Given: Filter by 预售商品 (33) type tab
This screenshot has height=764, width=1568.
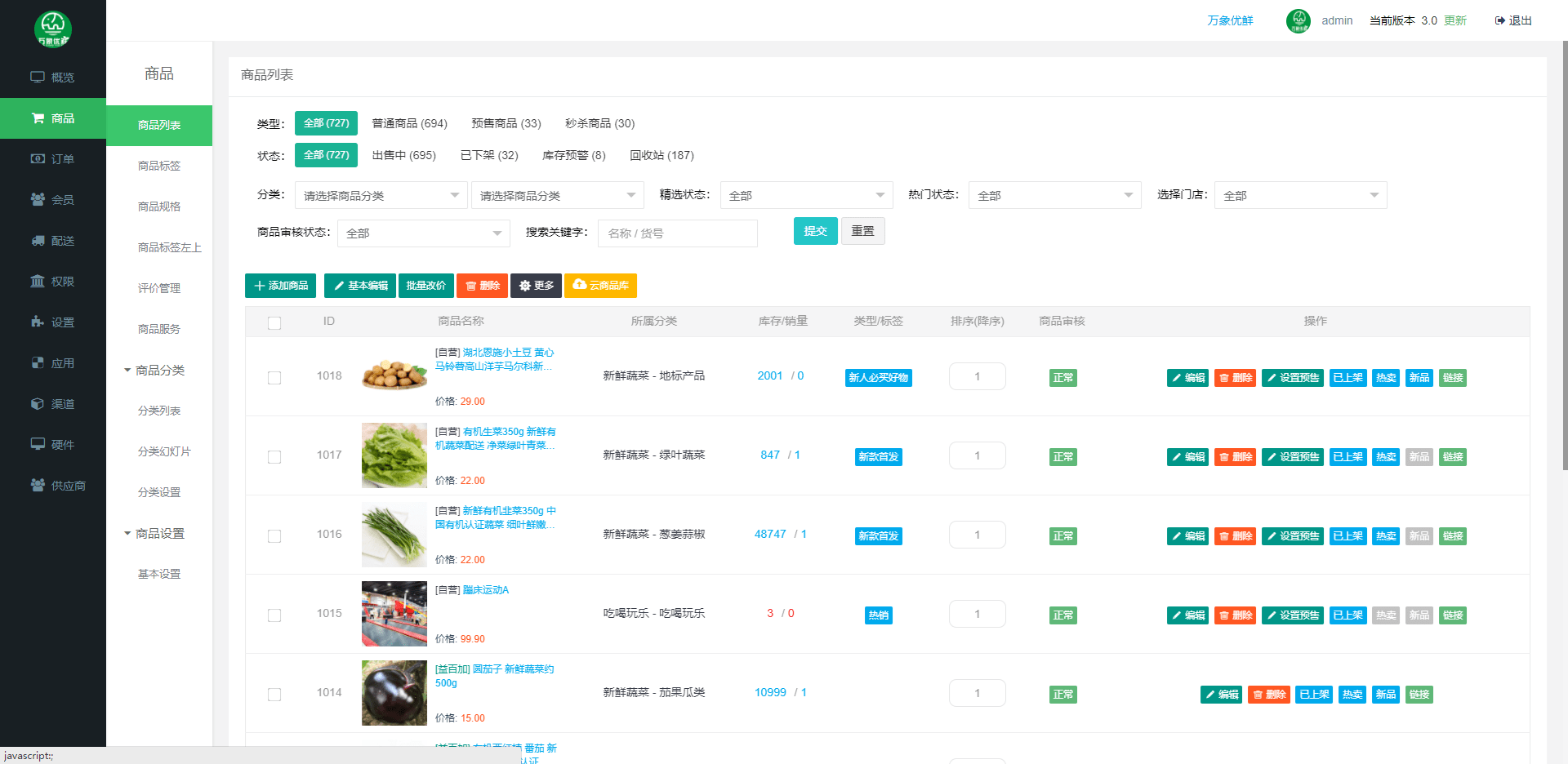Looking at the screenshot, I should coord(506,123).
